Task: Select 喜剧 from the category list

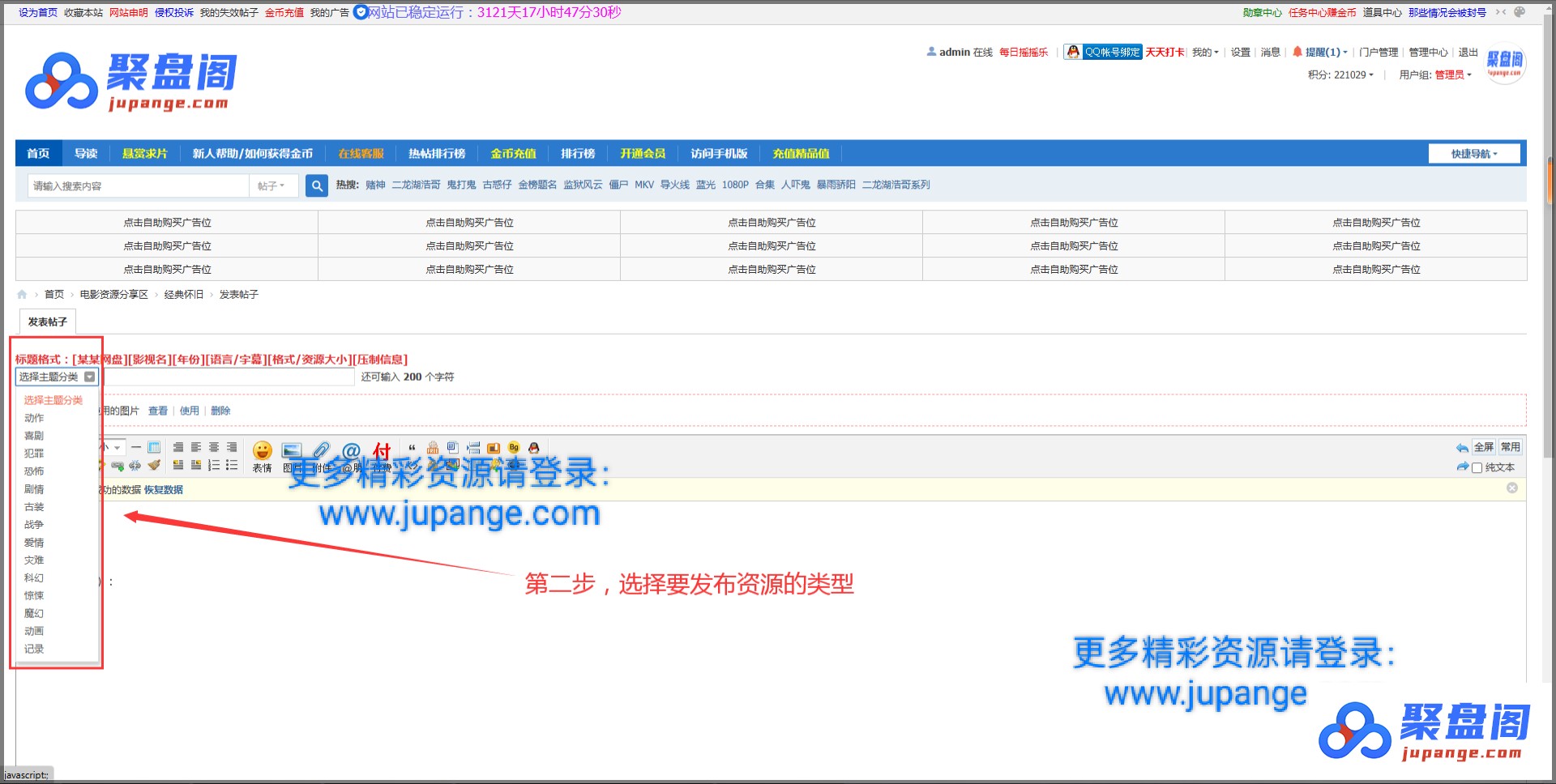Action: tap(34, 436)
